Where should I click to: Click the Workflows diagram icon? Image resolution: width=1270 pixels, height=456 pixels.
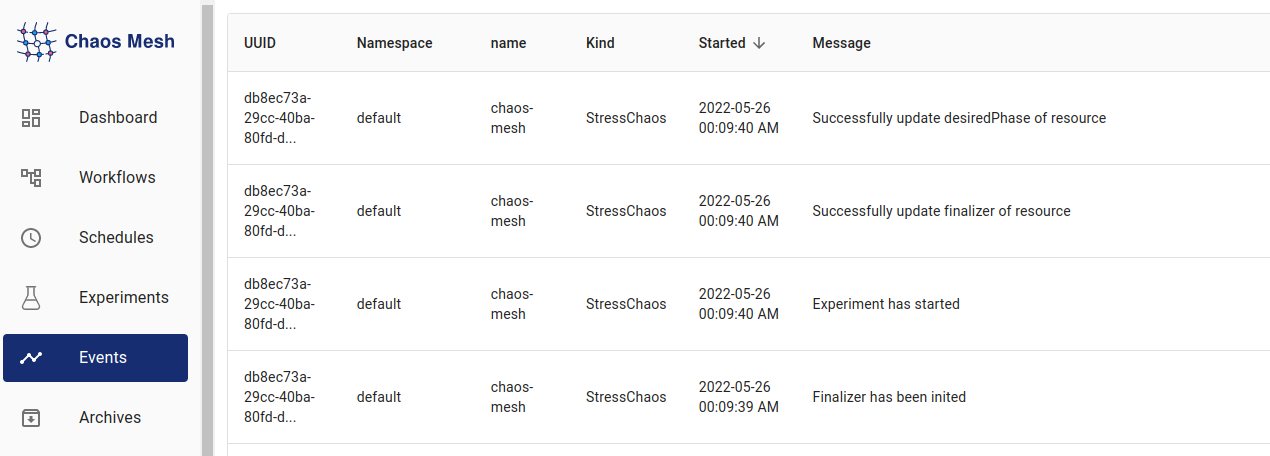point(31,178)
